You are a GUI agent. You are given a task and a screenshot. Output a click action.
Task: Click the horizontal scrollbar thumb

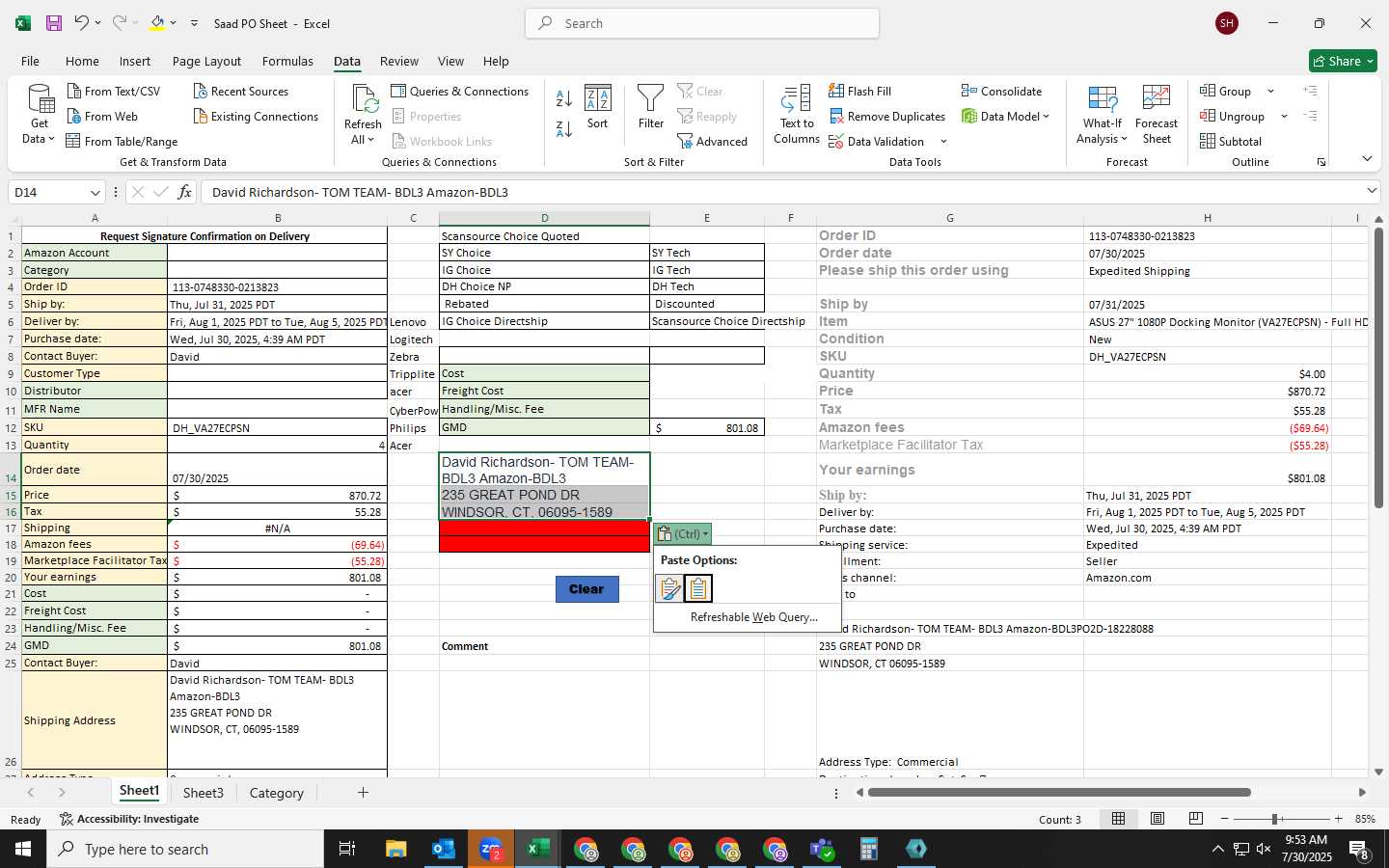(1059, 793)
